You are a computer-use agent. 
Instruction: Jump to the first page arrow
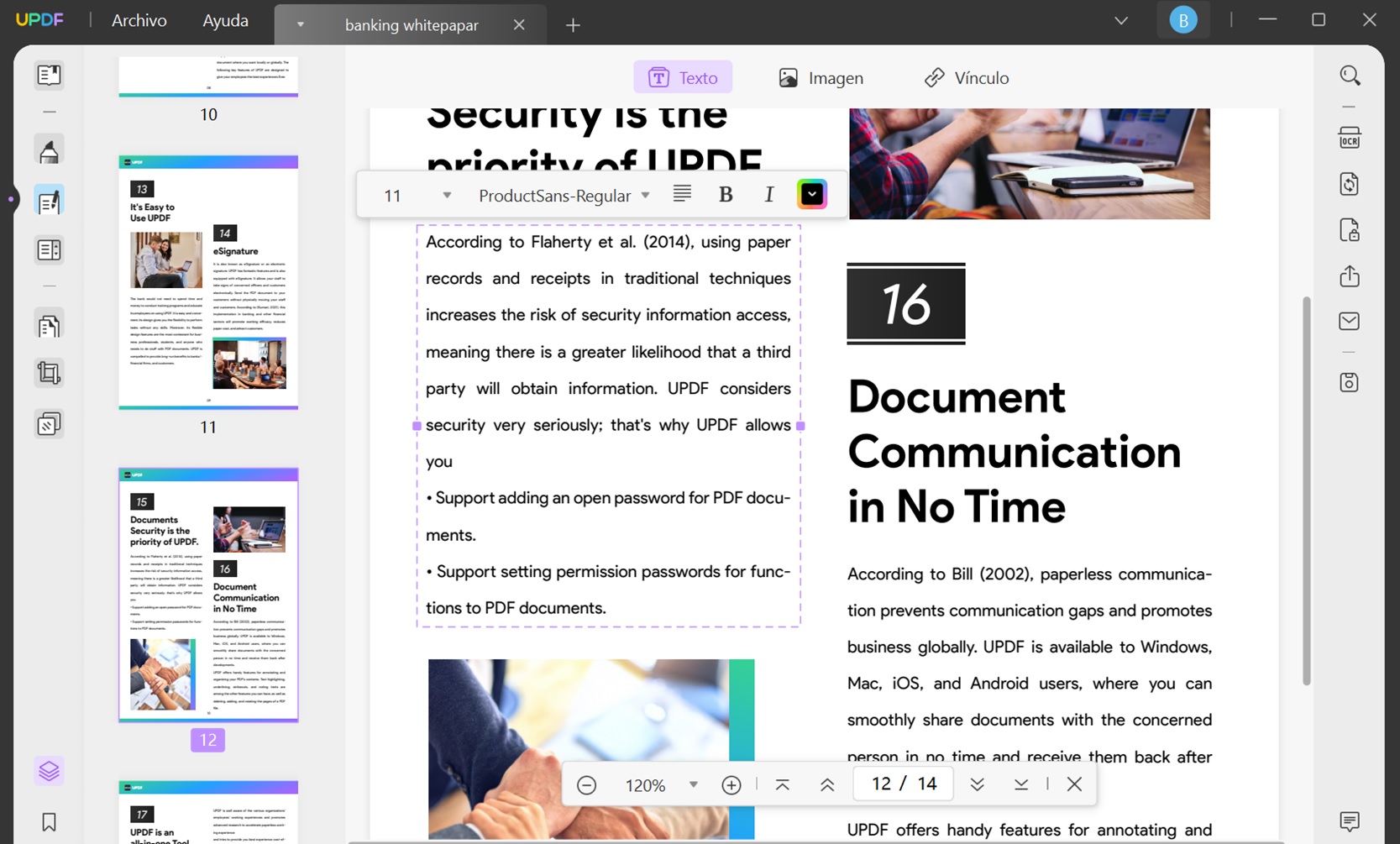(x=782, y=784)
